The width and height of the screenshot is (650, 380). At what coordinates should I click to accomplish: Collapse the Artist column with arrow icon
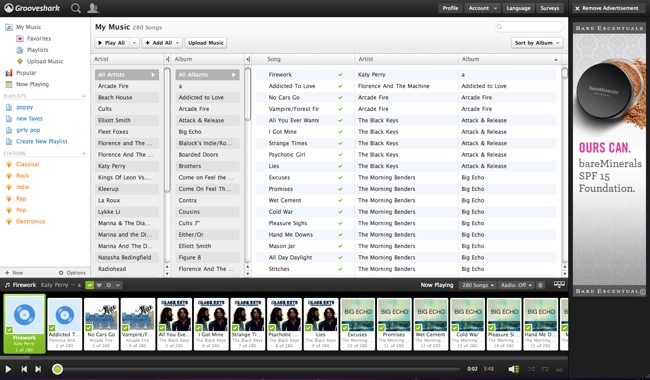(x=167, y=59)
